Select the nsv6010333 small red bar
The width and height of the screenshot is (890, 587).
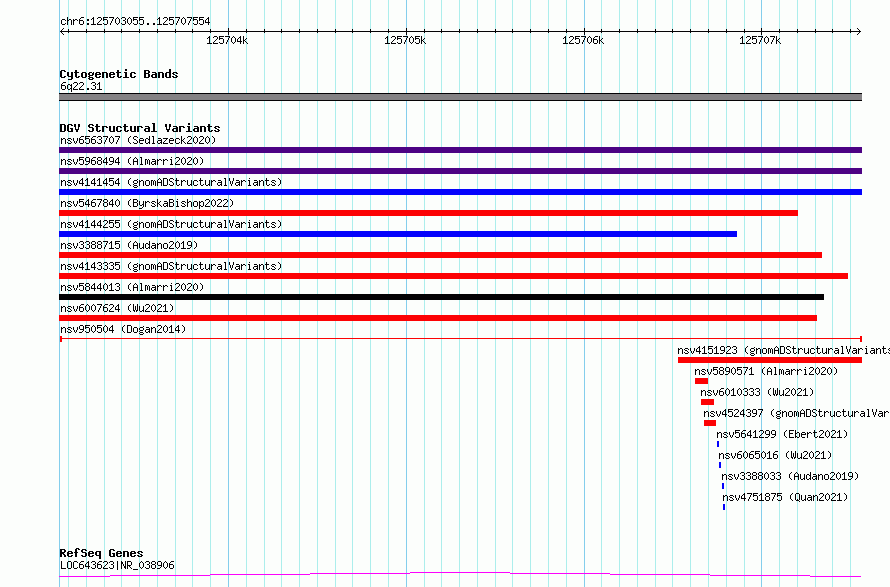point(707,402)
